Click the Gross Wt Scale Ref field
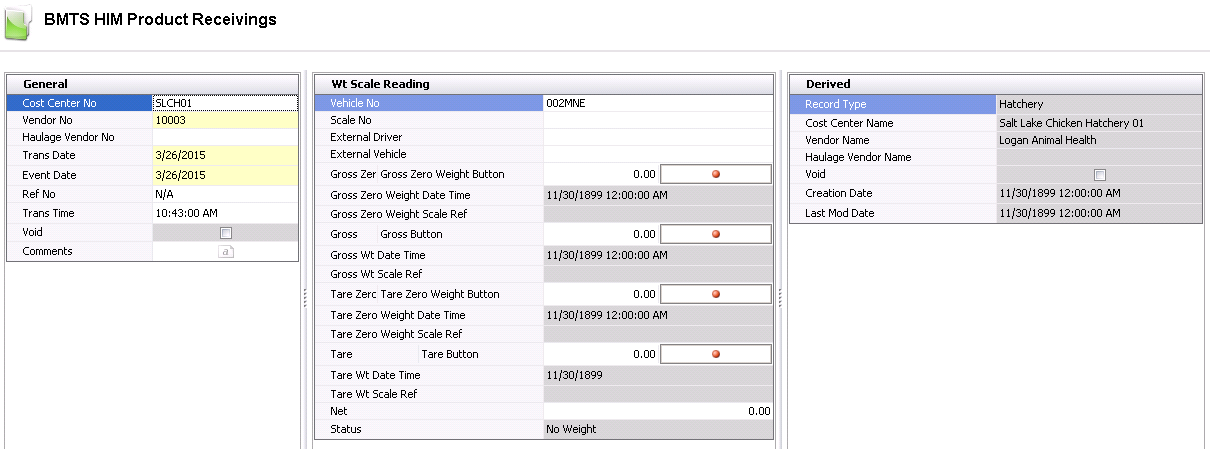The image size is (1210, 449). pos(658,274)
